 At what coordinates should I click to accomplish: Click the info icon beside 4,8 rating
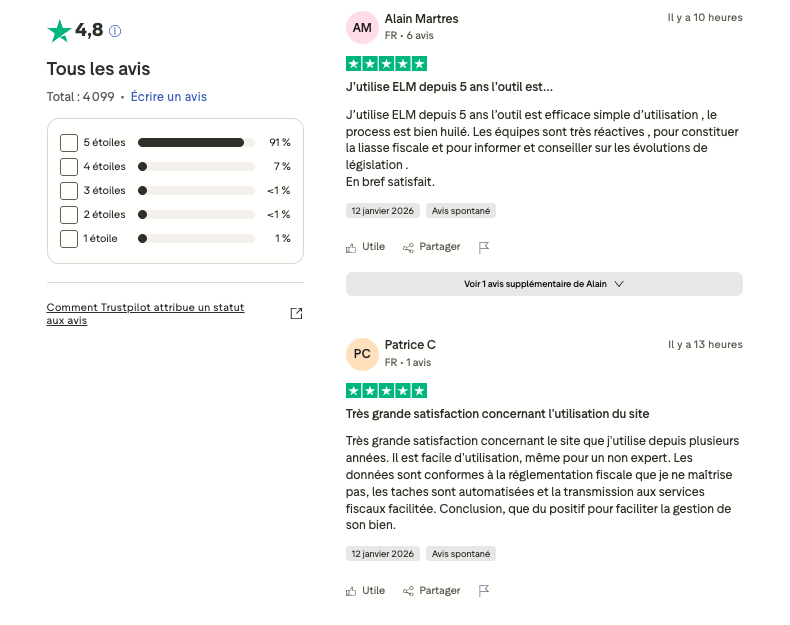pos(115,31)
